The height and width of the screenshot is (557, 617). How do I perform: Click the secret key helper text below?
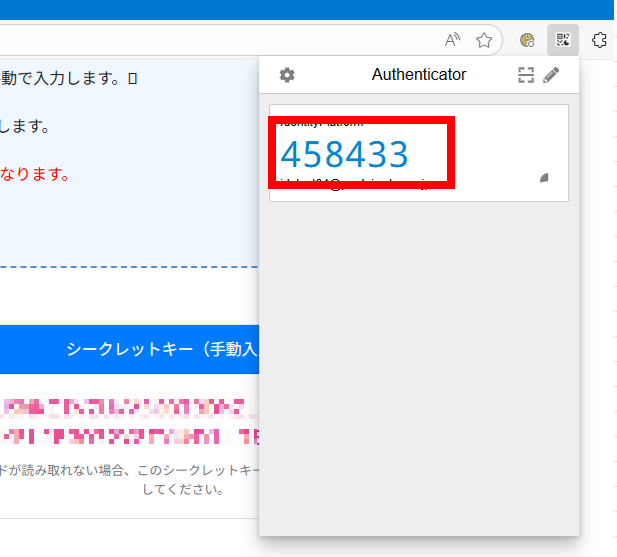coord(130,480)
